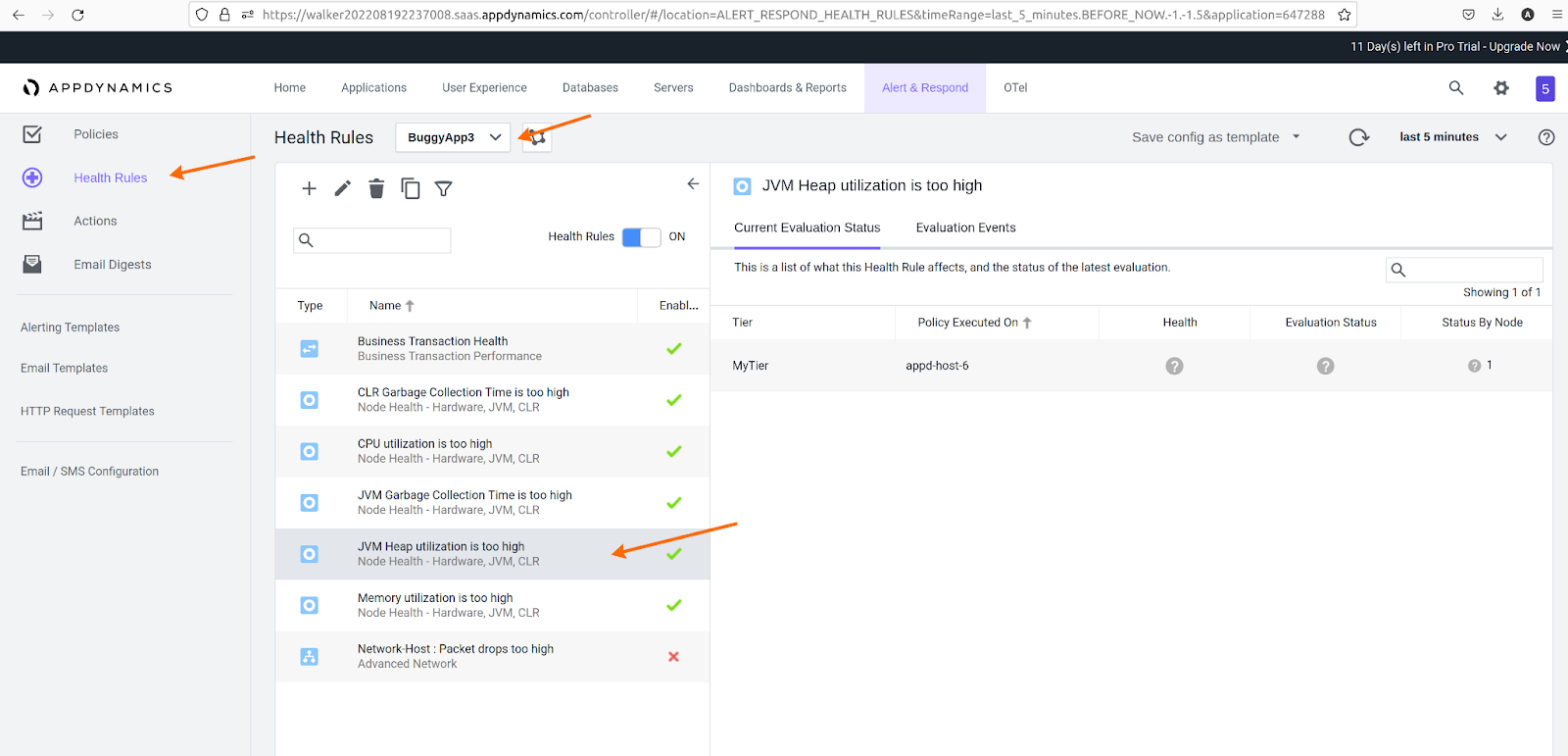Toggle enabled checkmark for Business Transaction Health
The image size is (1568, 756).
click(674, 349)
